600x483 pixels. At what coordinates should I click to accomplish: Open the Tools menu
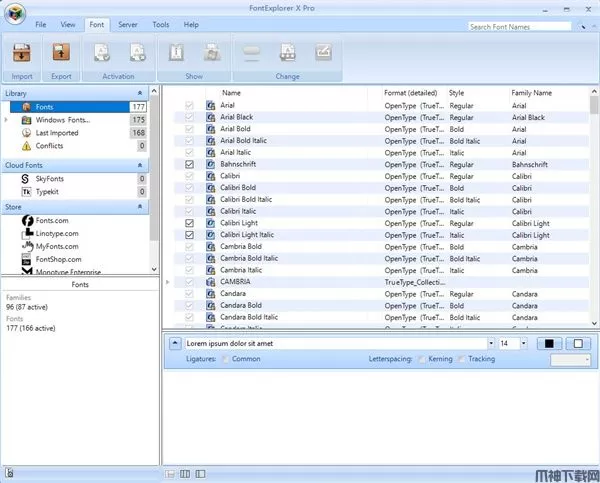(160, 24)
